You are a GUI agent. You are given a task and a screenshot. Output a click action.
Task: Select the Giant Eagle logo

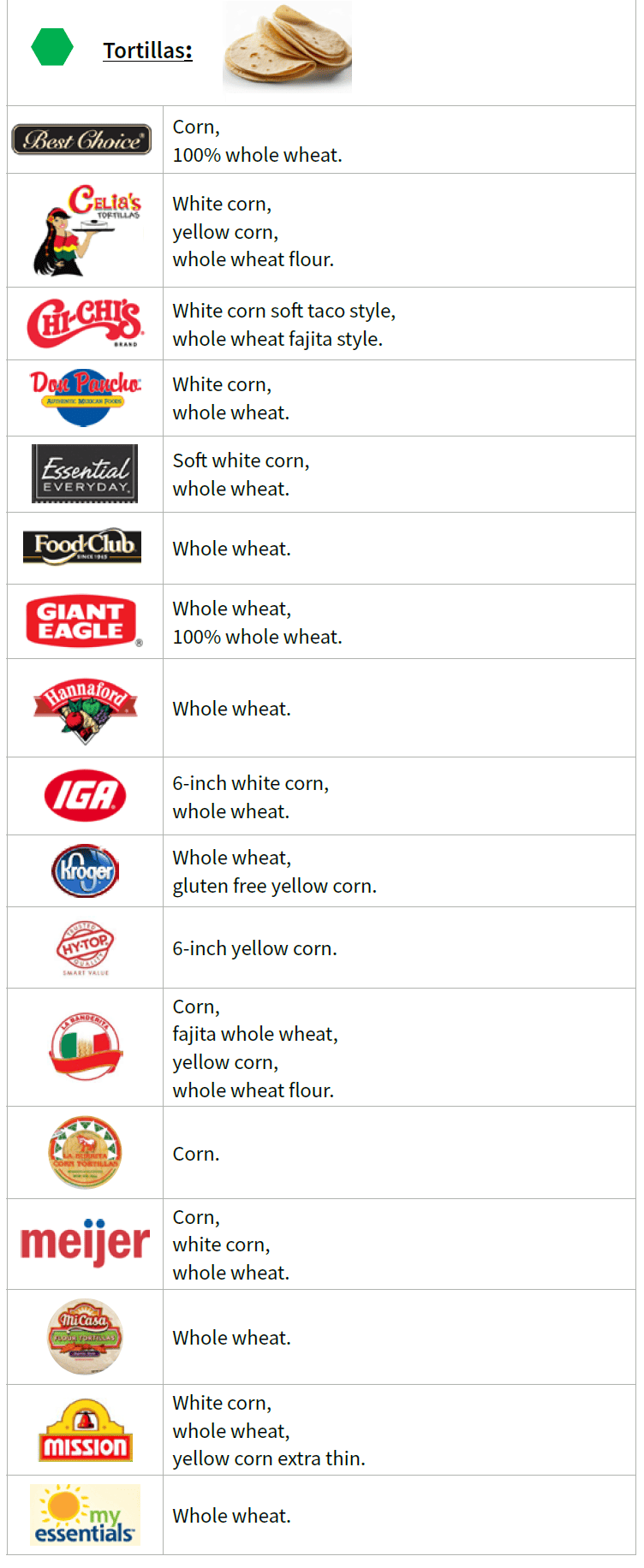(x=83, y=621)
